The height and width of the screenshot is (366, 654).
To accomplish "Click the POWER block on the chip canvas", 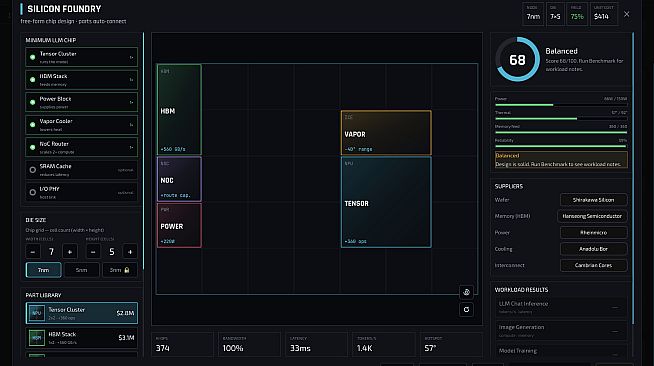I will click(179, 226).
